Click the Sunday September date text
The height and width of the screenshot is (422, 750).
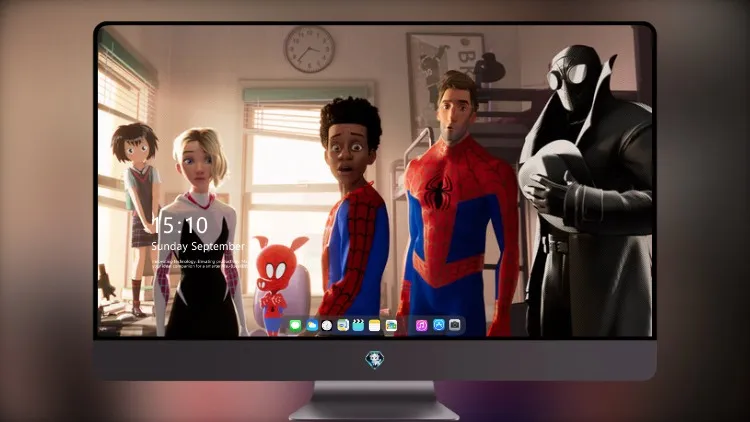click(198, 246)
